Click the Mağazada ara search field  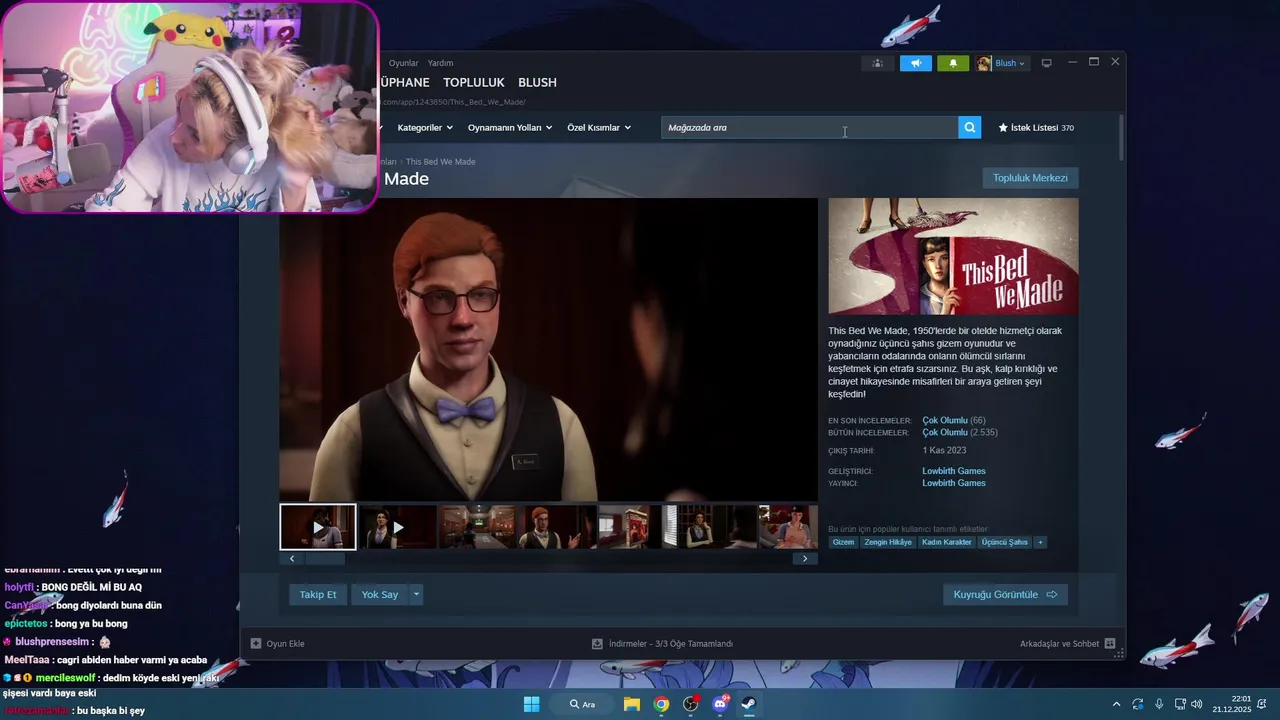coord(810,128)
